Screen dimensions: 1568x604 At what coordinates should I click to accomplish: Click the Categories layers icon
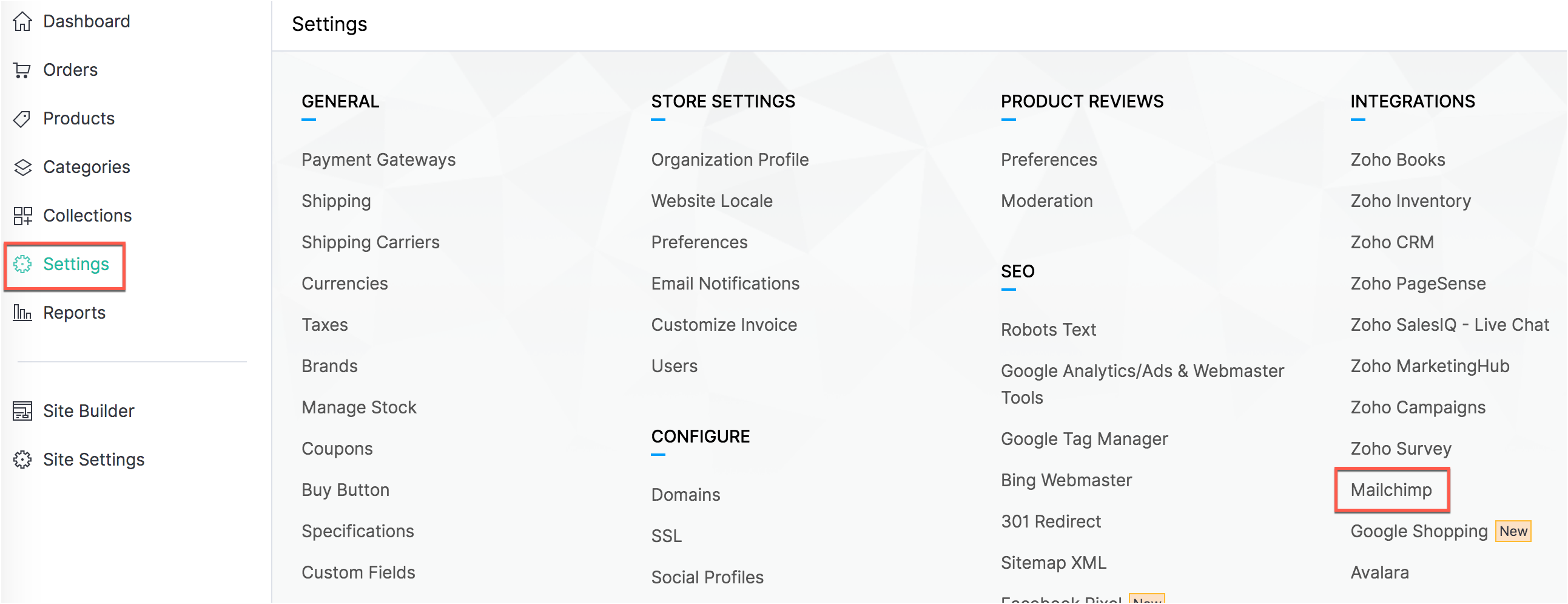(x=22, y=168)
